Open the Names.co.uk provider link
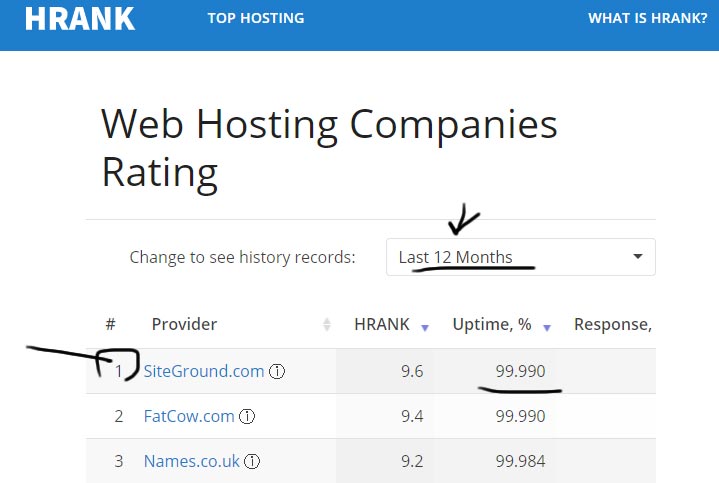Image resolution: width=719 pixels, height=483 pixels. coord(192,461)
